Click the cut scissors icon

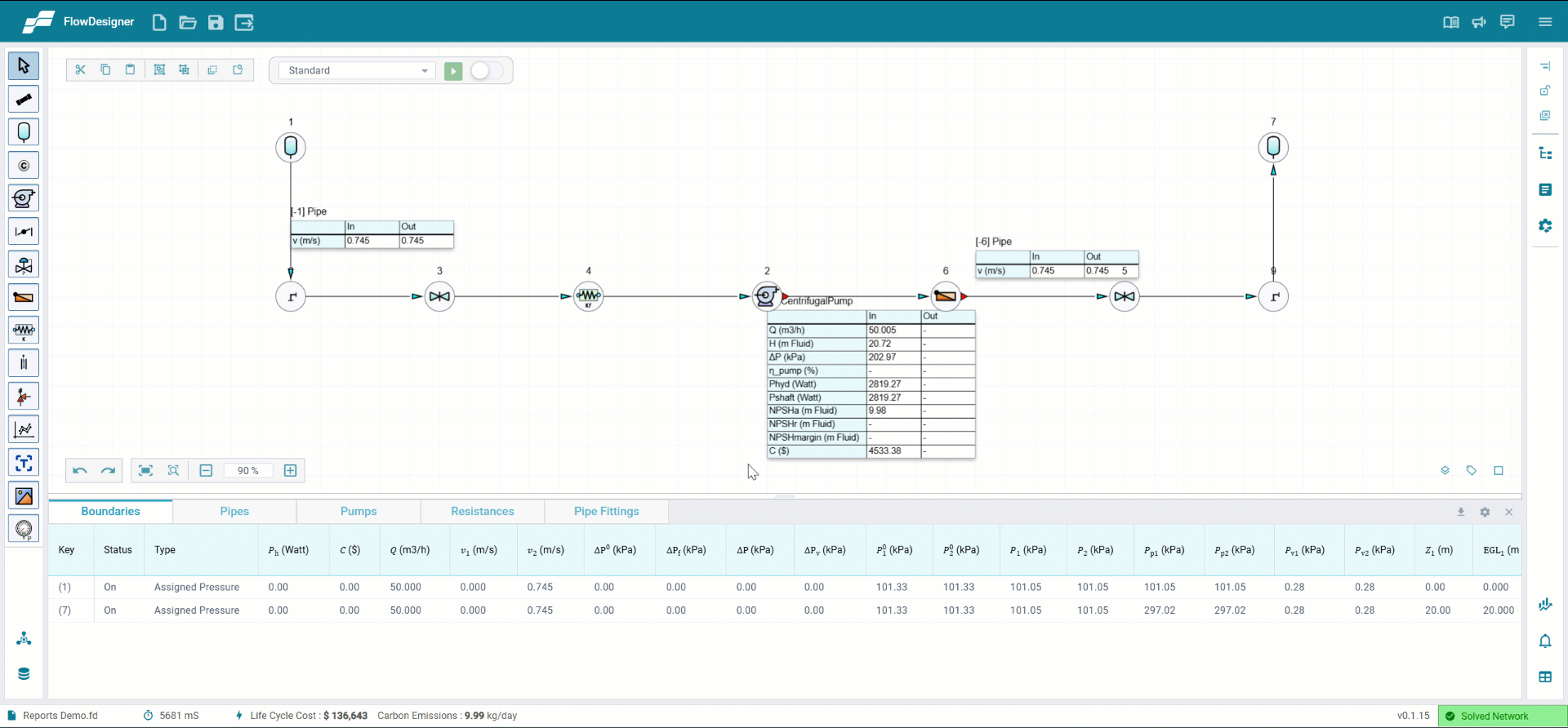(x=80, y=70)
